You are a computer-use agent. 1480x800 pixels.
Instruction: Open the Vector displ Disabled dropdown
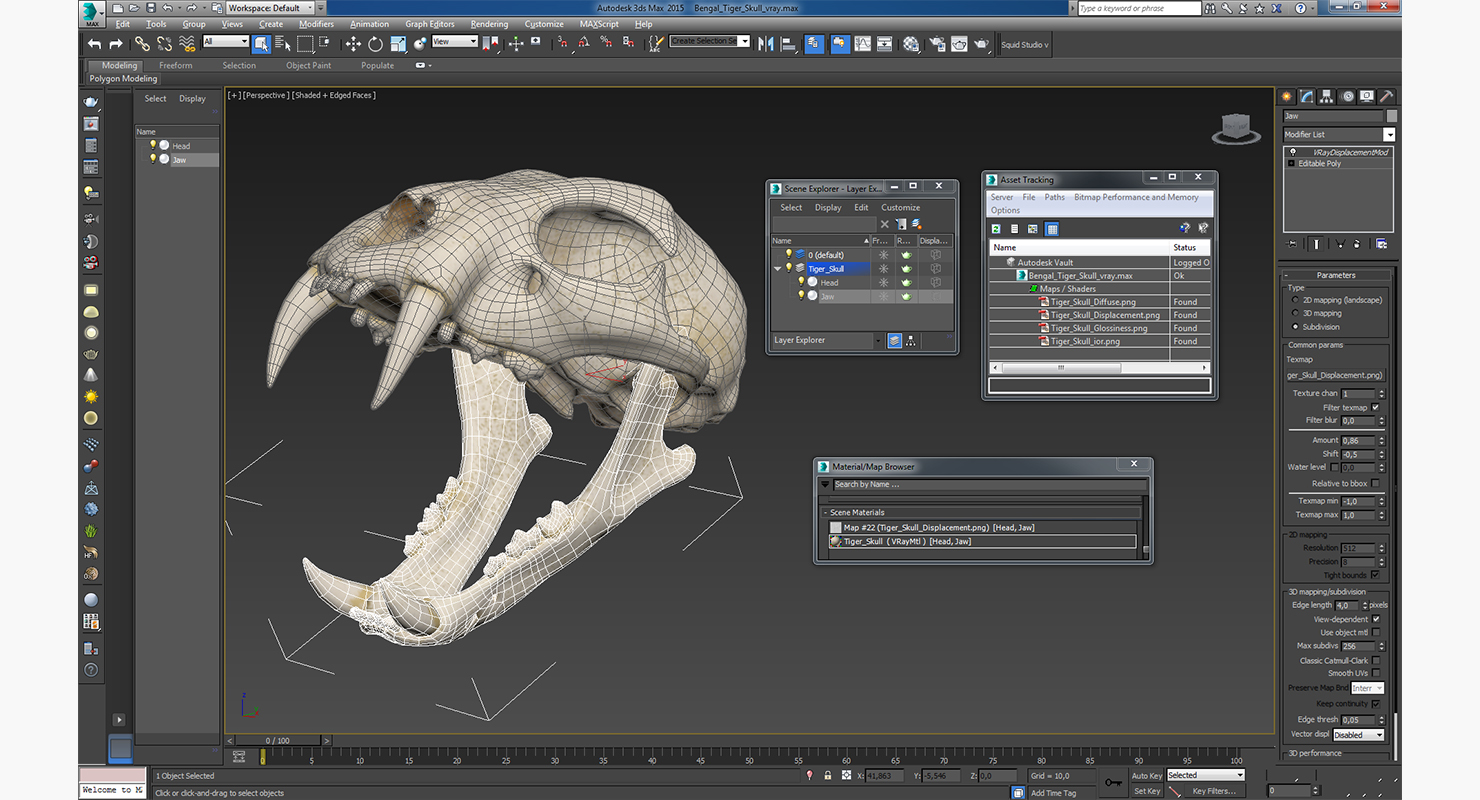click(x=1359, y=735)
